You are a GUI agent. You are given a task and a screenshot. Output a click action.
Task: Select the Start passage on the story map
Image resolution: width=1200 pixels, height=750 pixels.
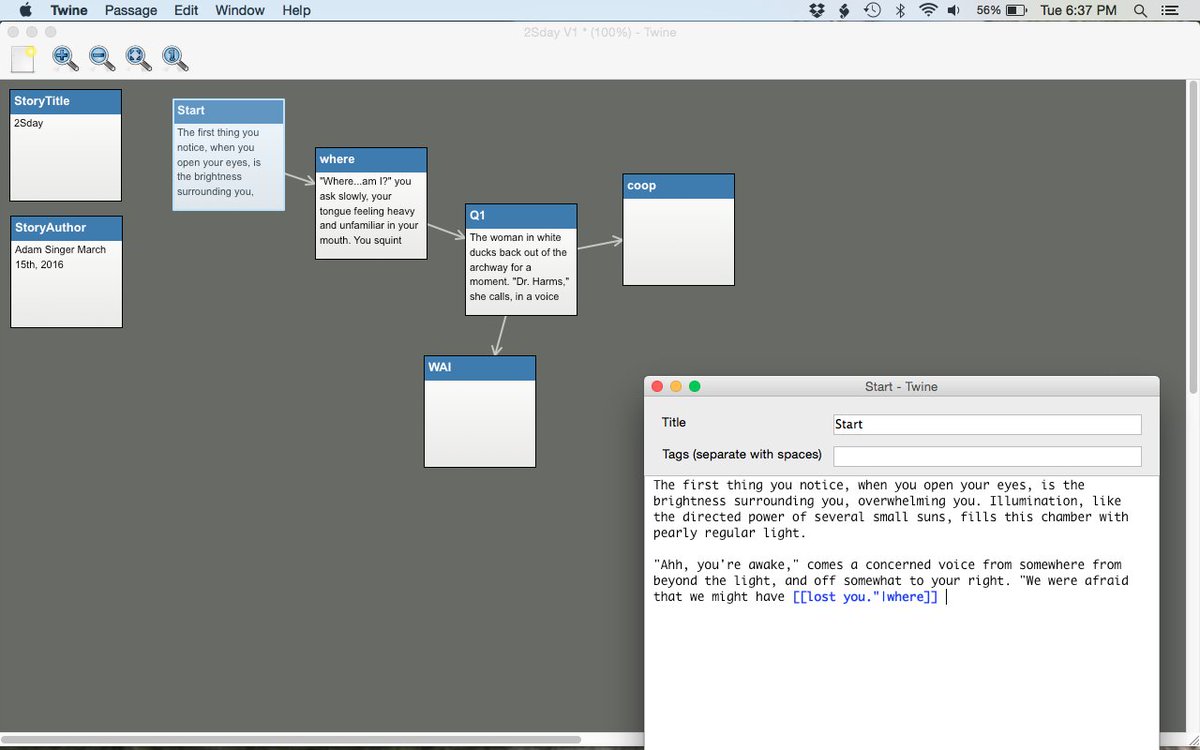click(228, 154)
